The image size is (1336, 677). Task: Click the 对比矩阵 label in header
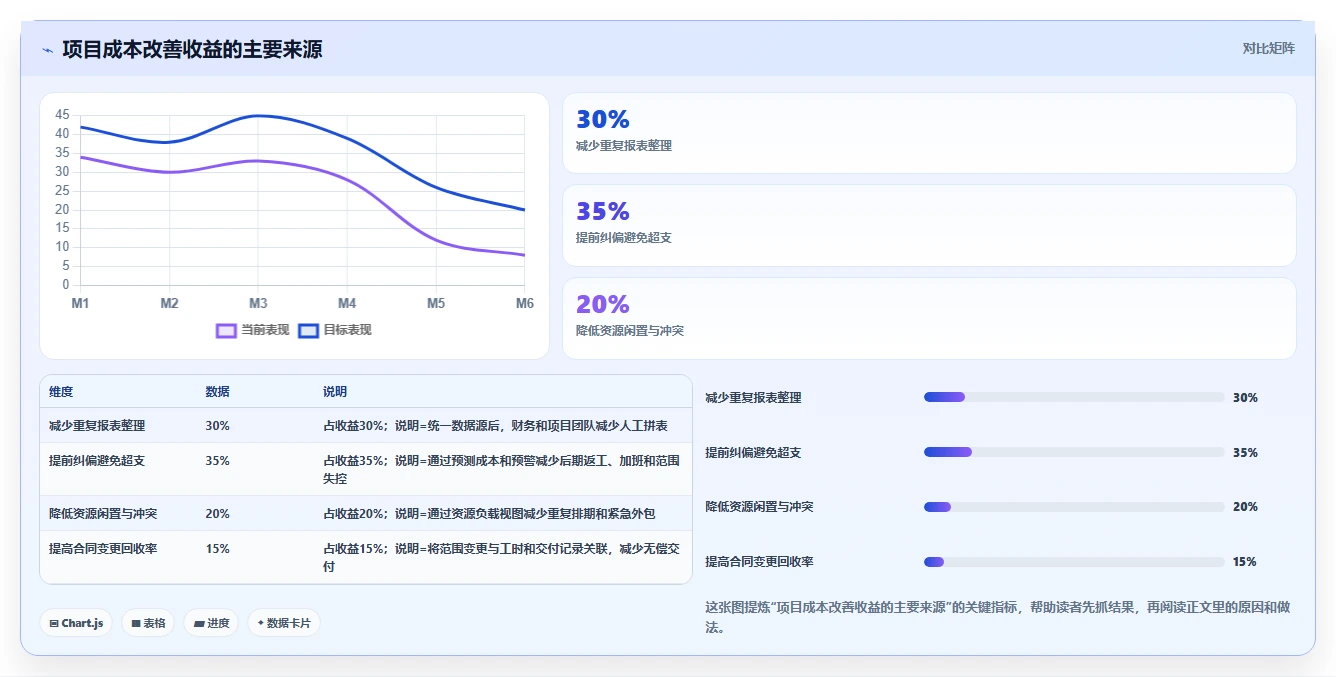pos(1268,48)
